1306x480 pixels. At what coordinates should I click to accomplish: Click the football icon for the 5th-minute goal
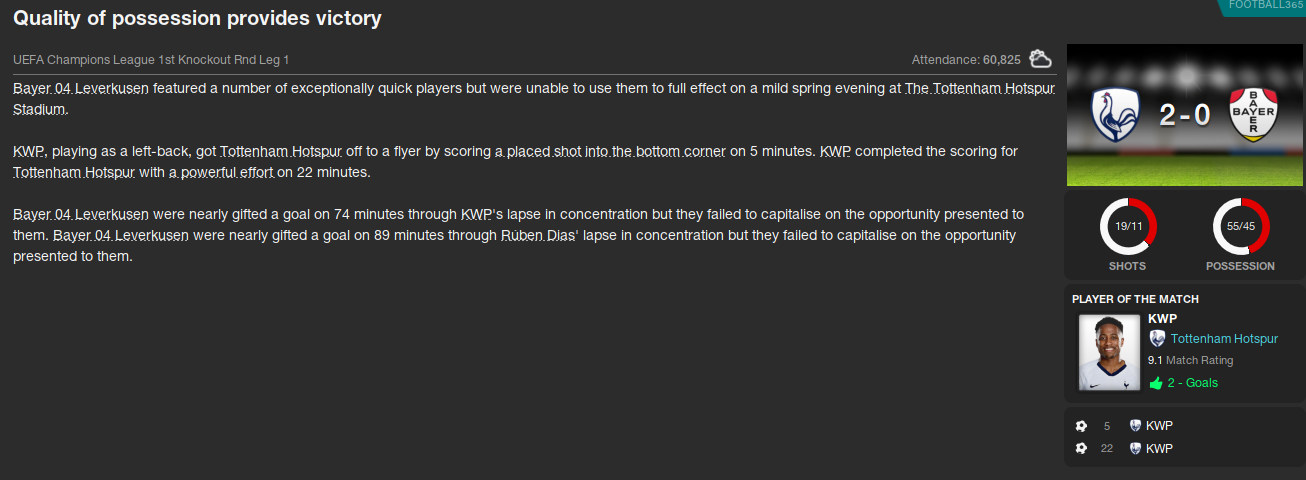coord(1081,426)
